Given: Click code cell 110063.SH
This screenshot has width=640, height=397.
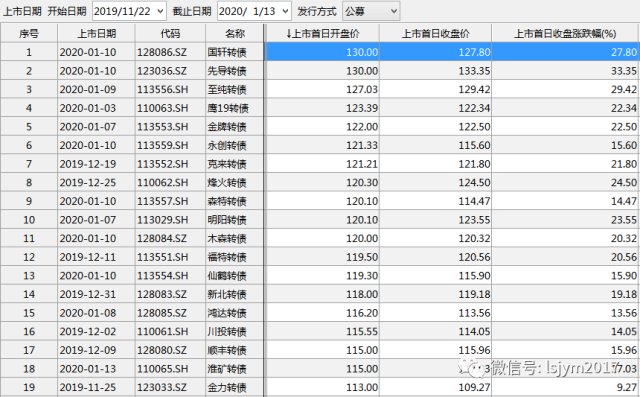Looking at the screenshot, I should point(170,108).
